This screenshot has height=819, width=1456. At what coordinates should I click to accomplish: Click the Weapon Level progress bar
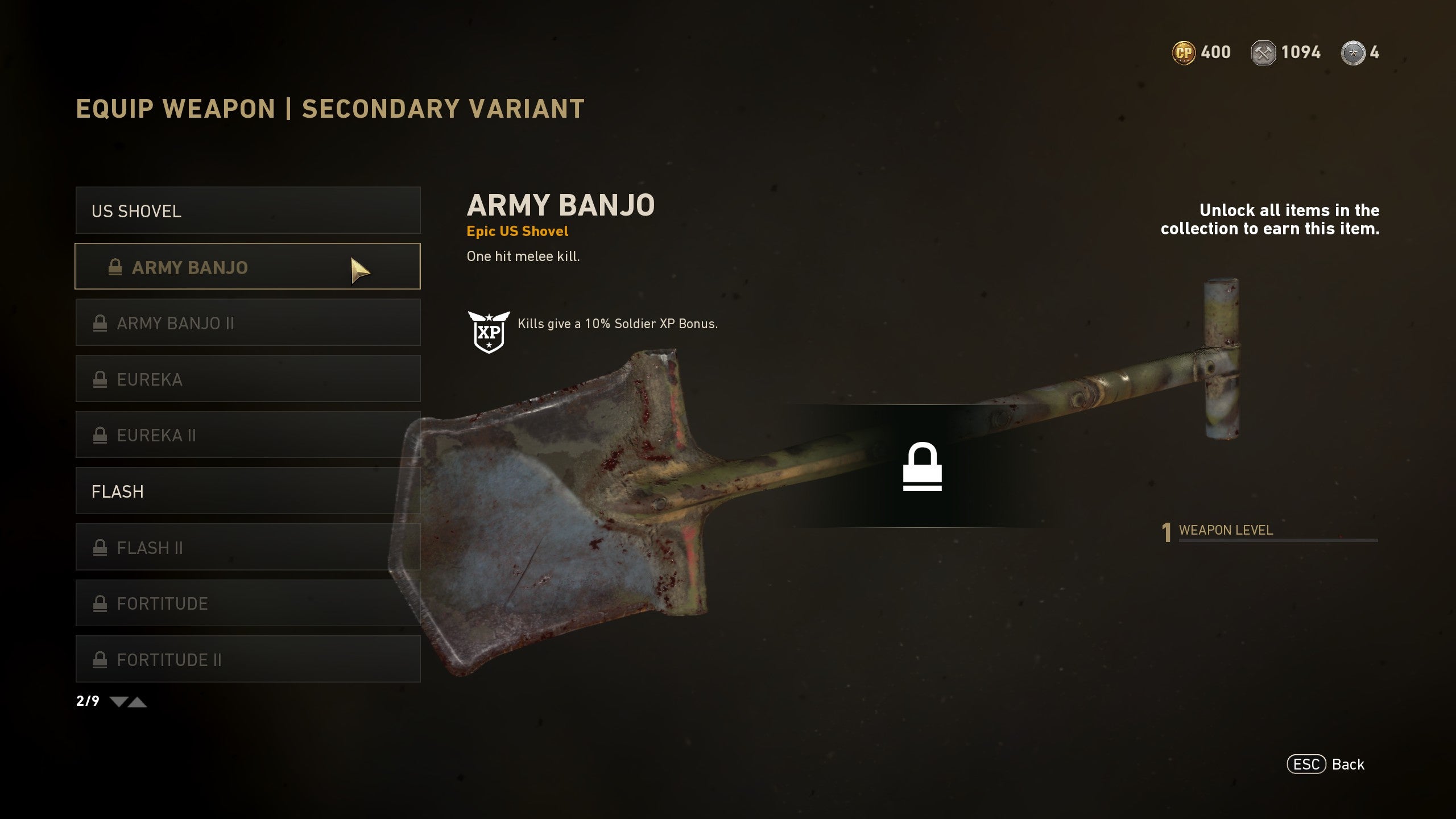click(x=1278, y=540)
